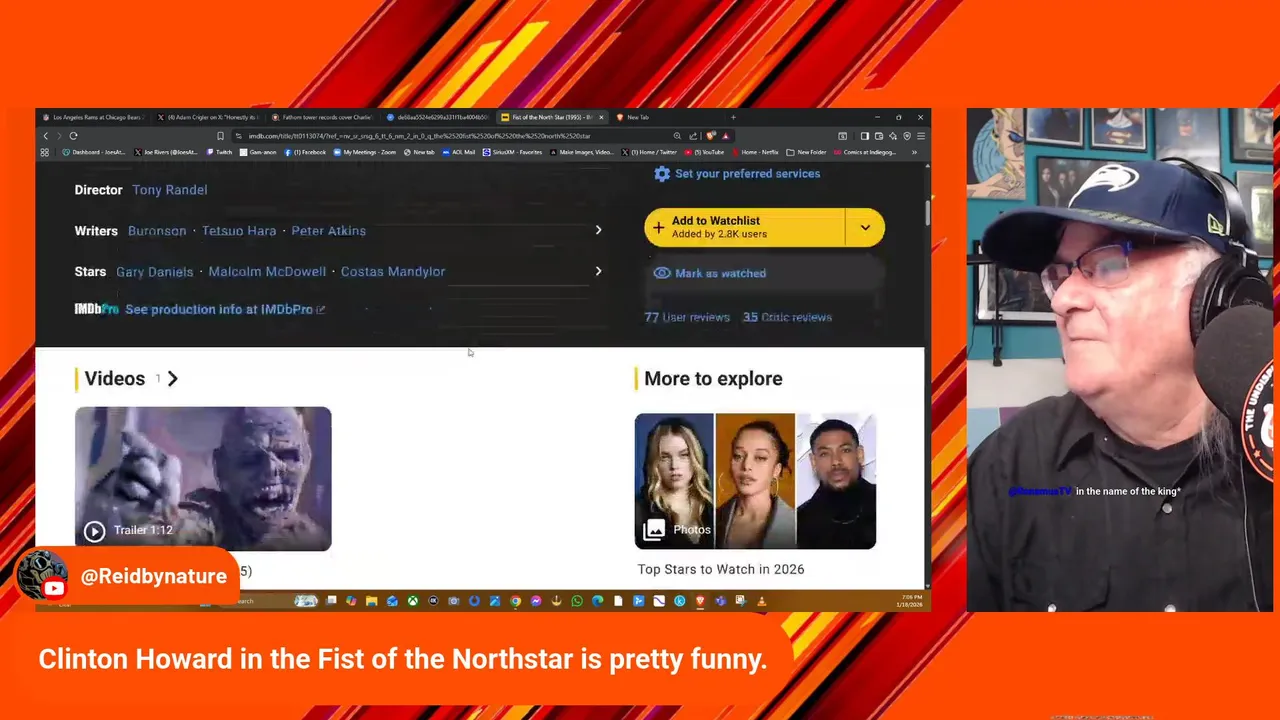
Task: Play the Trailer 1:12 video
Action: 203,479
